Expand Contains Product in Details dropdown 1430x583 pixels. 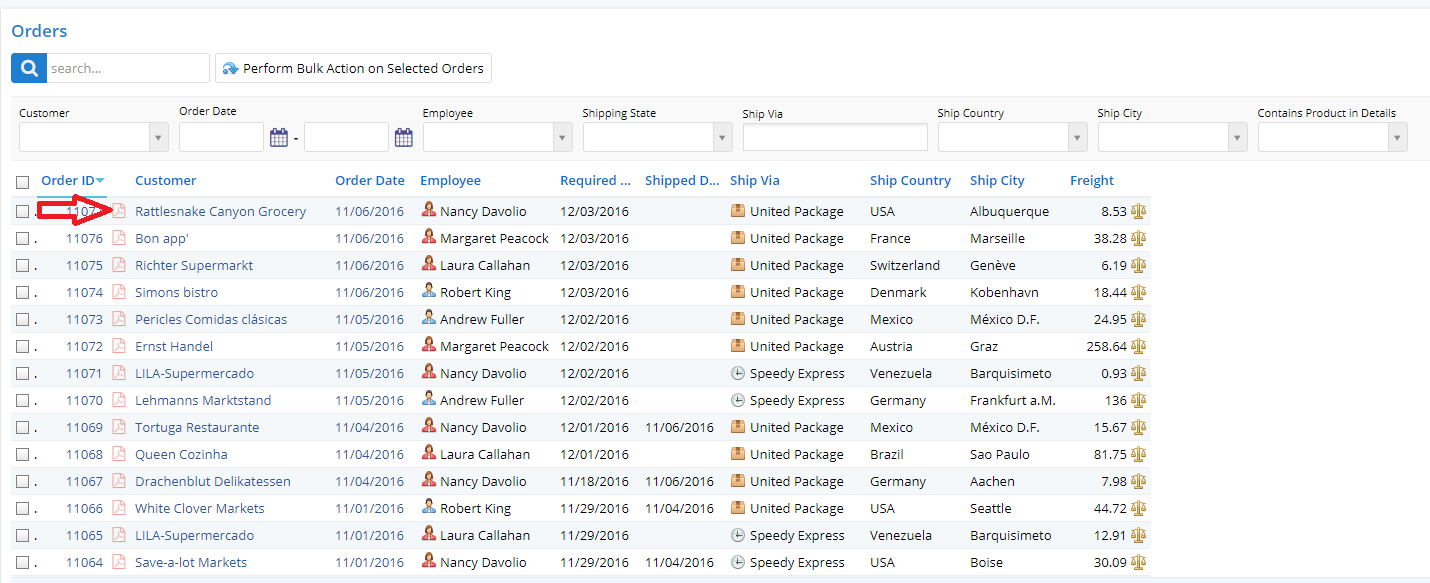[1397, 137]
